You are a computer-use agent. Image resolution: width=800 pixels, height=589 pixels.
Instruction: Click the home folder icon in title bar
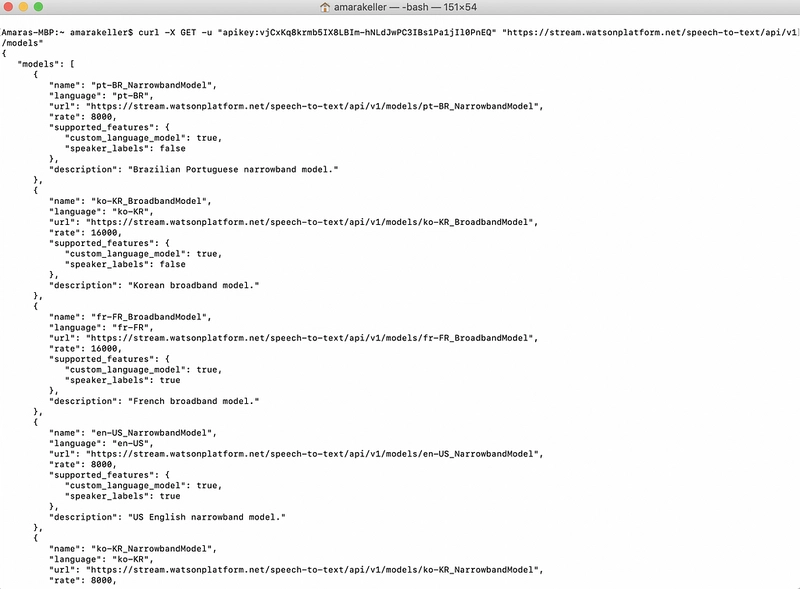[324, 7]
